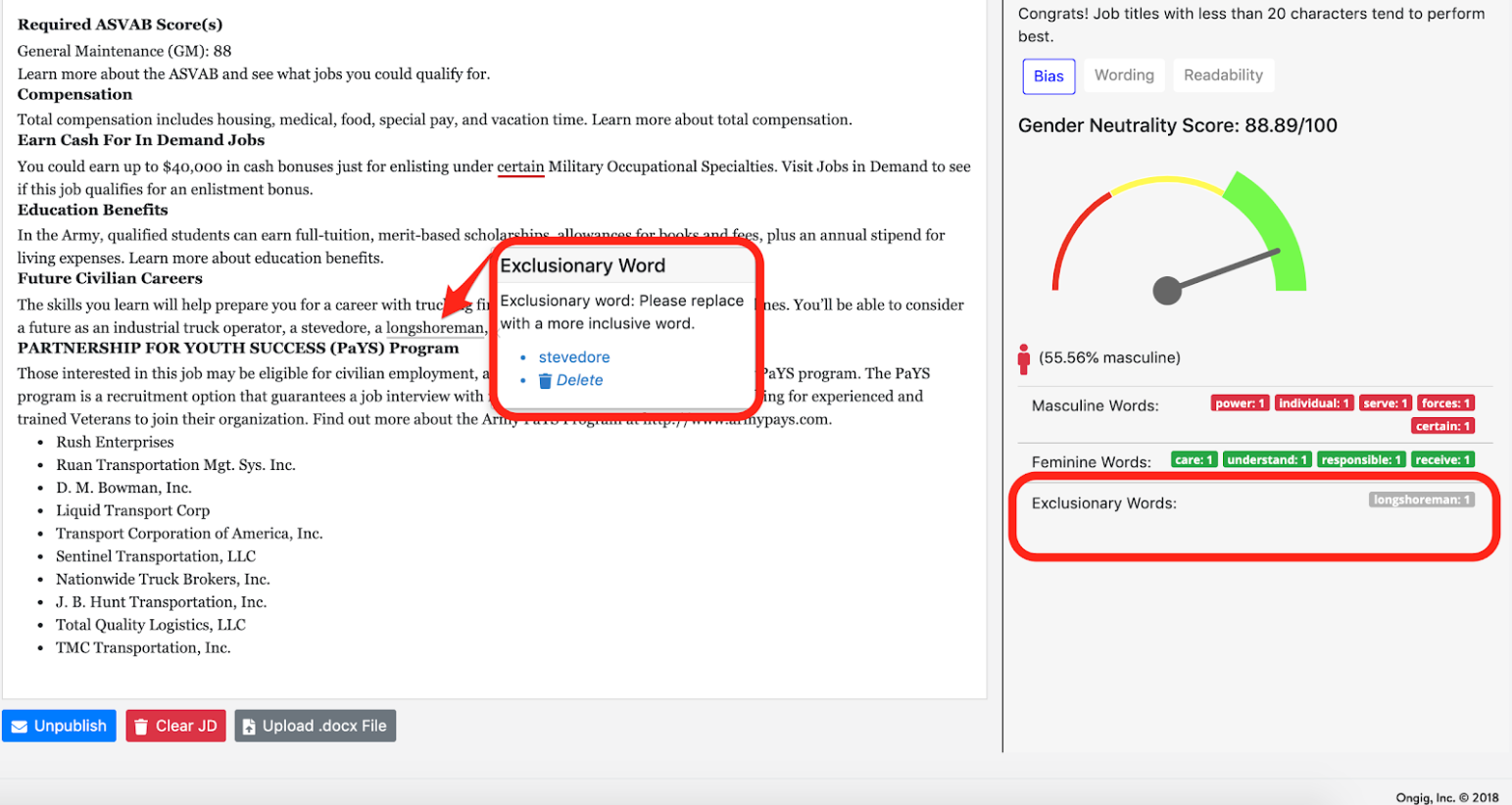Click the Gender Neutrality Score heading
The height and width of the screenshot is (805, 1512).
click(1177, 125)
